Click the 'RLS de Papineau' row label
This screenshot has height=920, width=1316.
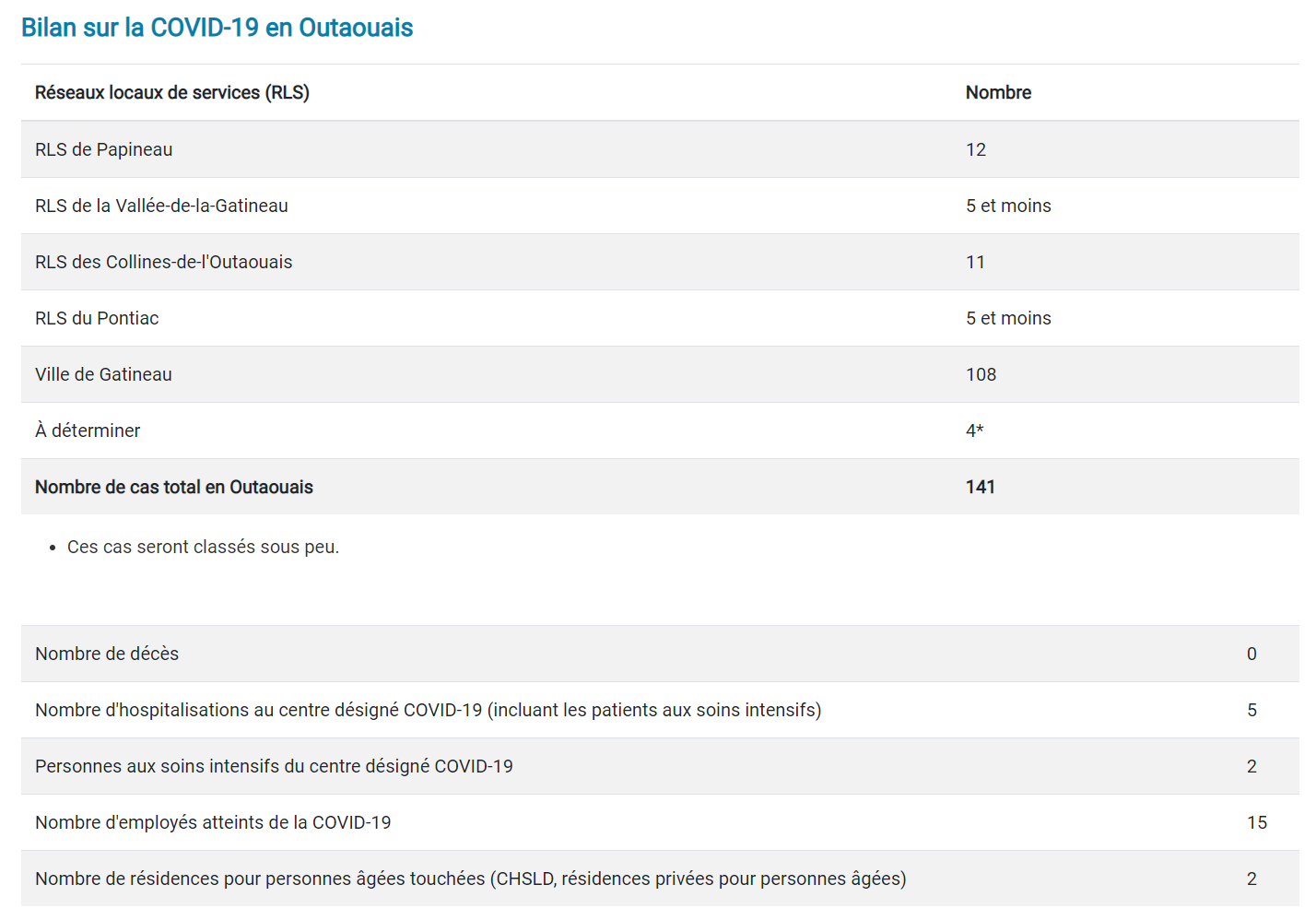103,149
